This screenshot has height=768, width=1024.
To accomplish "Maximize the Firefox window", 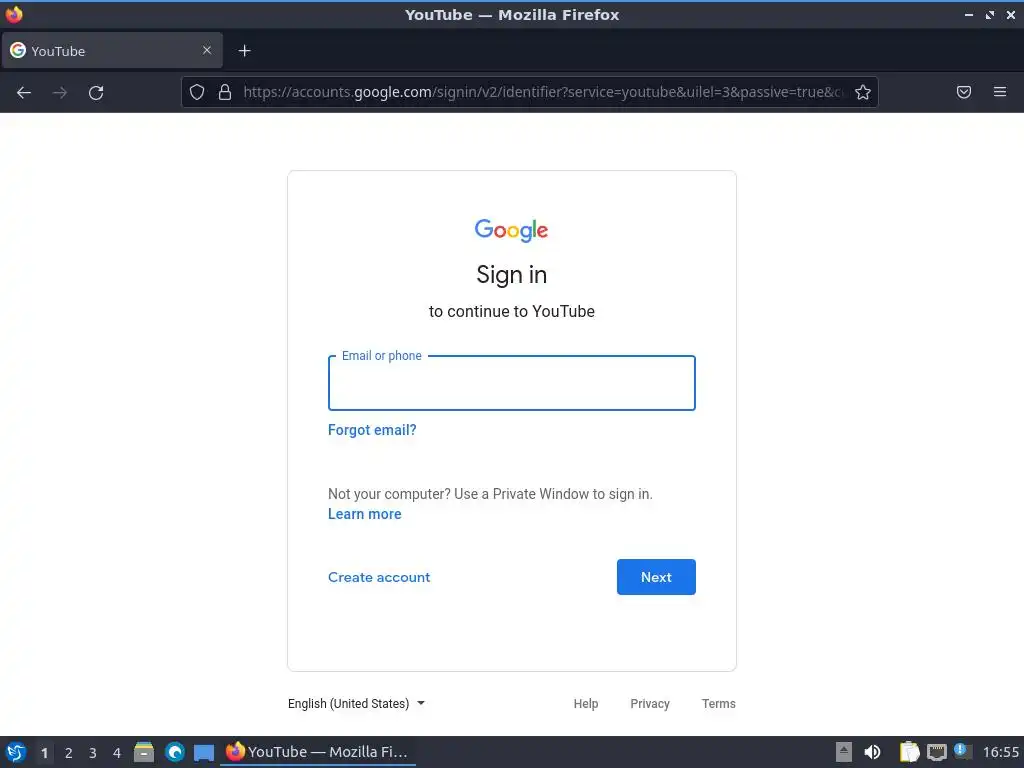I will click(x=990, y=14).
